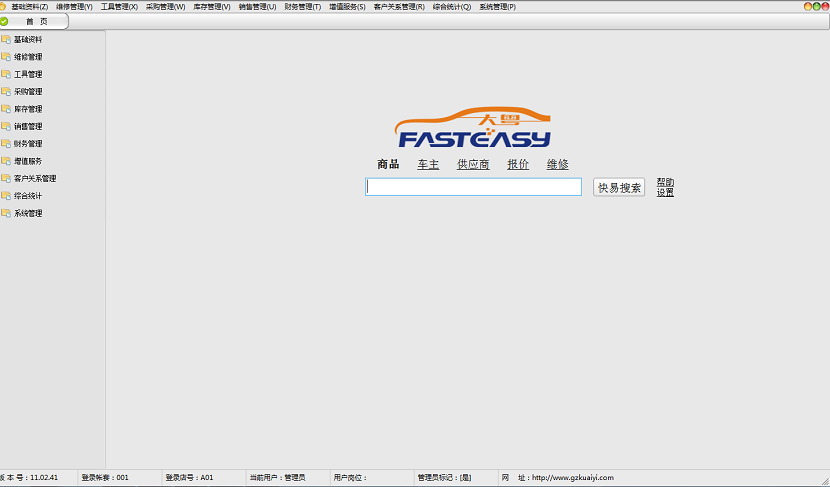Expand 客户关系管理 in the sidebar tree
This screenshot has height=487, width=830.
(35, 179)
